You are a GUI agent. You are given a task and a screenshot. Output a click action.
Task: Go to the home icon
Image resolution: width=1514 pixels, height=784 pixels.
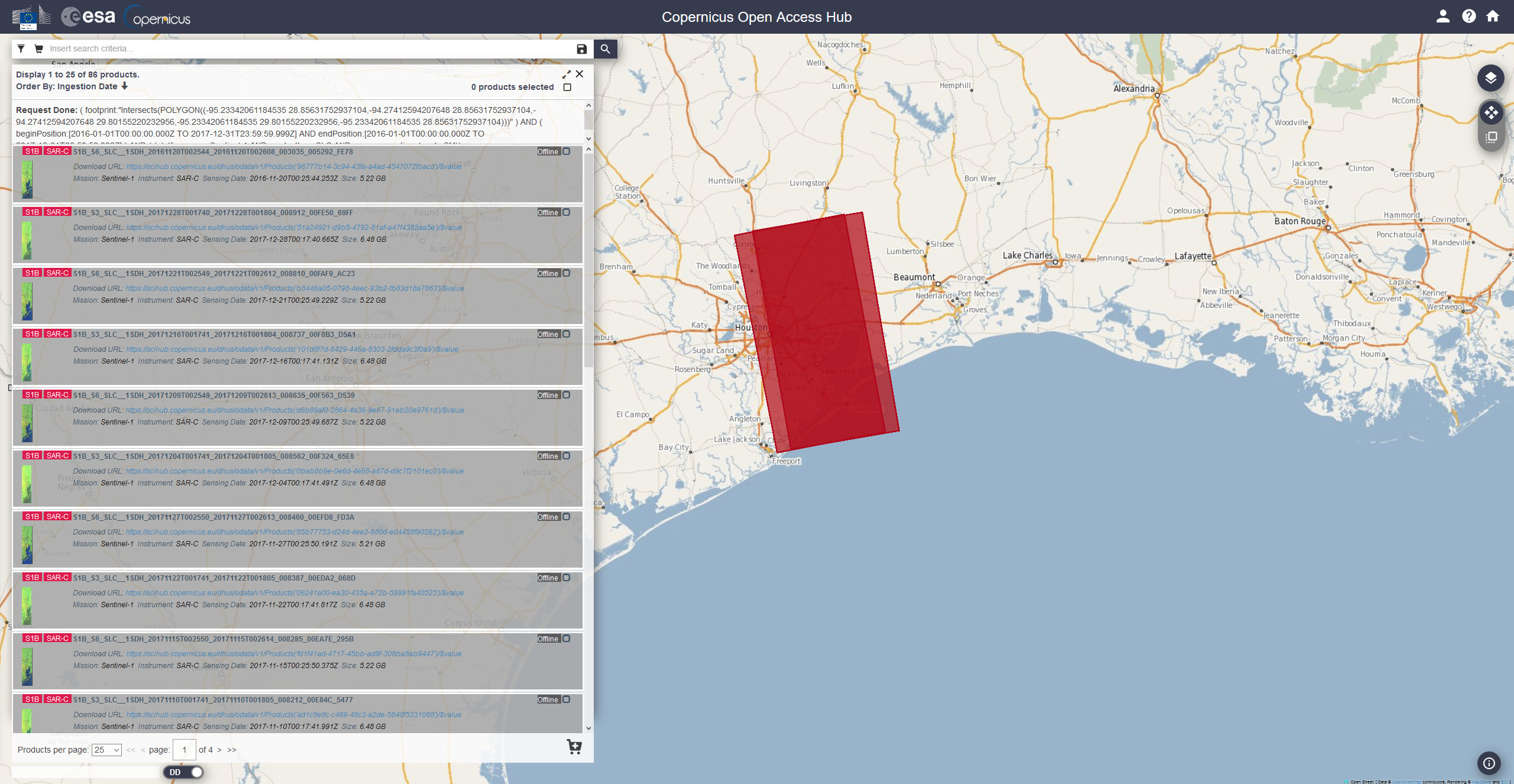pyautogui.click(x=1493, y=17)
